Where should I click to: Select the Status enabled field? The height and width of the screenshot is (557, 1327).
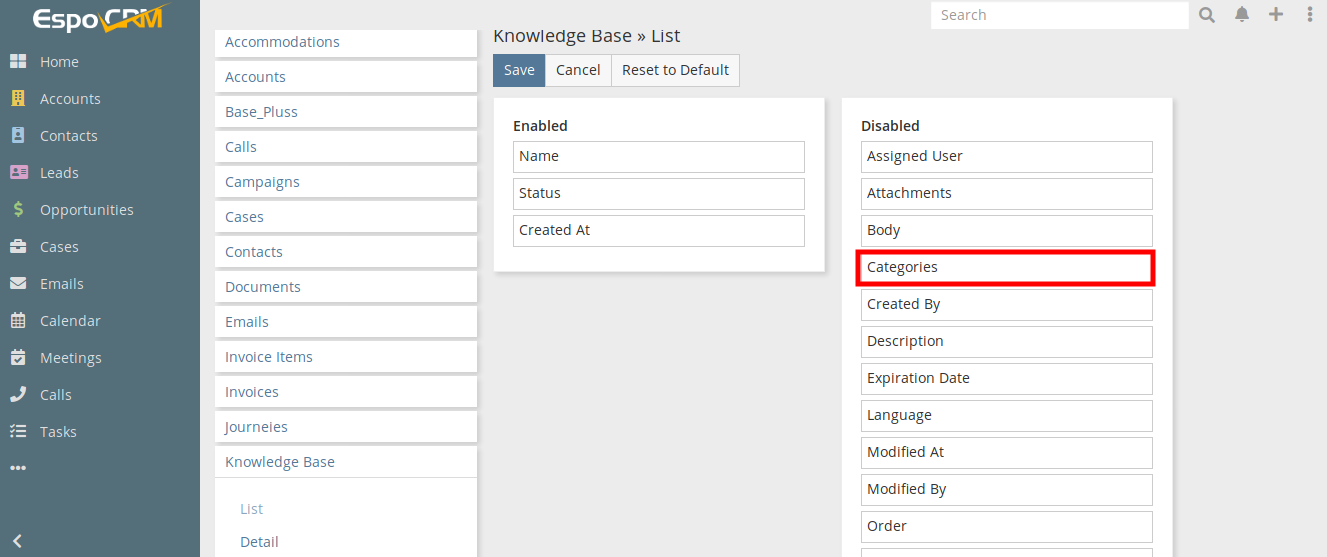[658, 193]
